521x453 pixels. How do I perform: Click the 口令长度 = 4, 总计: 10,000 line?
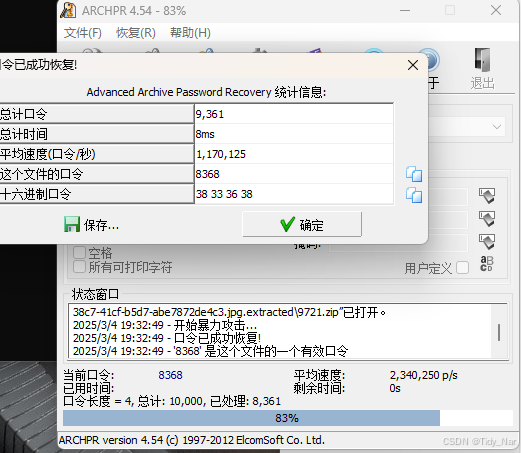pyautogui.click(x=172, y=401)
